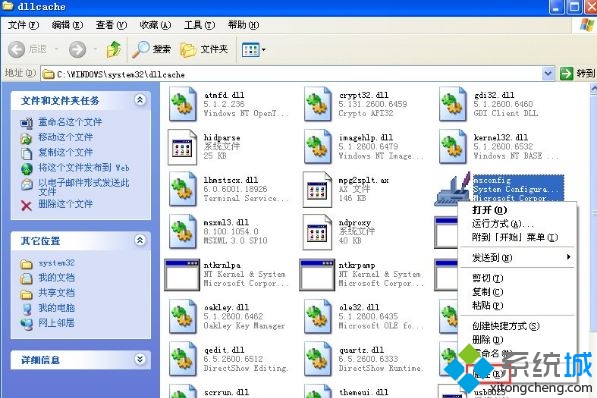The width and height of the screenshot is (597, 398).
Task: Click 以电子邮件形式发送此文件 link
Action: [x=84, y=187]
